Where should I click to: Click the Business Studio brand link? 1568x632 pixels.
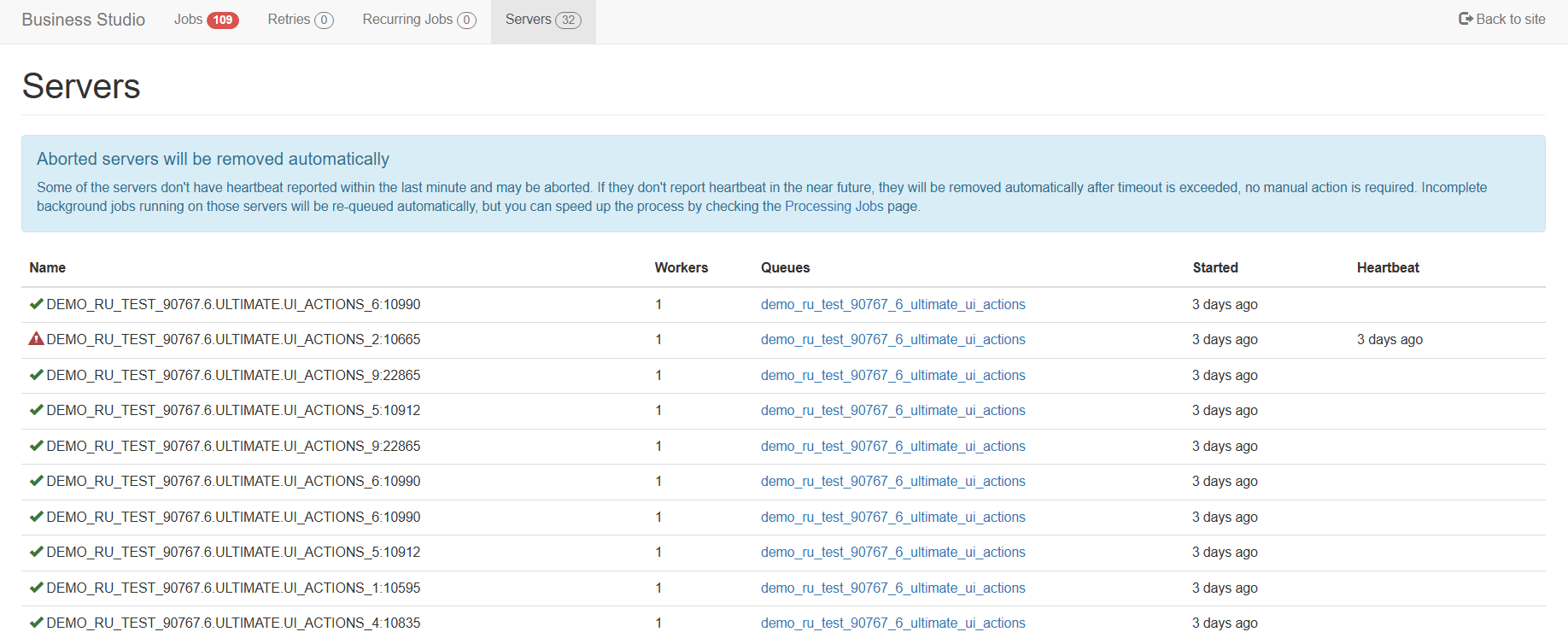click(x=84, y=20)
